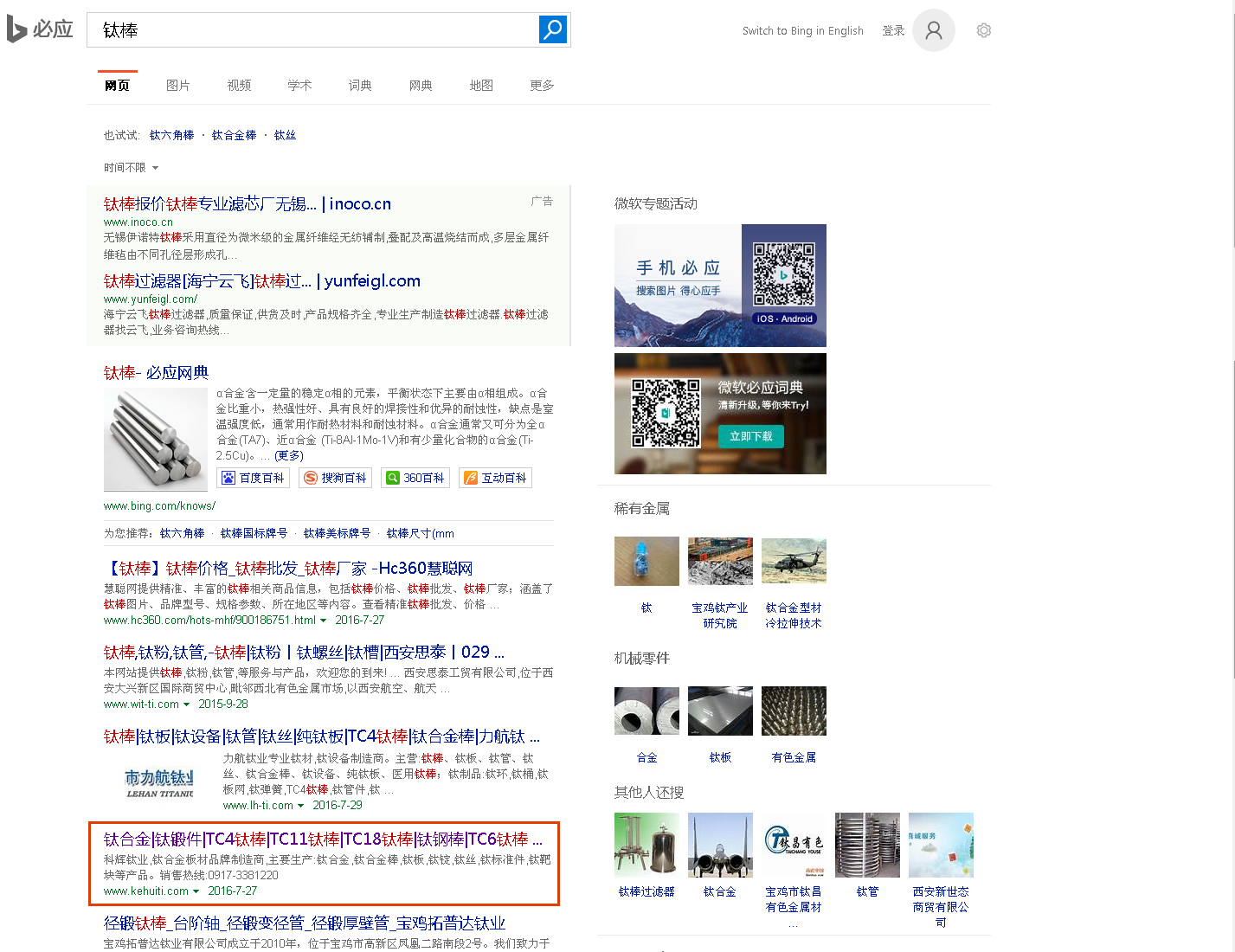The height and width of the screenshot is (952, 1235).
Task: Click the search magnifier button
Action: 553,29
